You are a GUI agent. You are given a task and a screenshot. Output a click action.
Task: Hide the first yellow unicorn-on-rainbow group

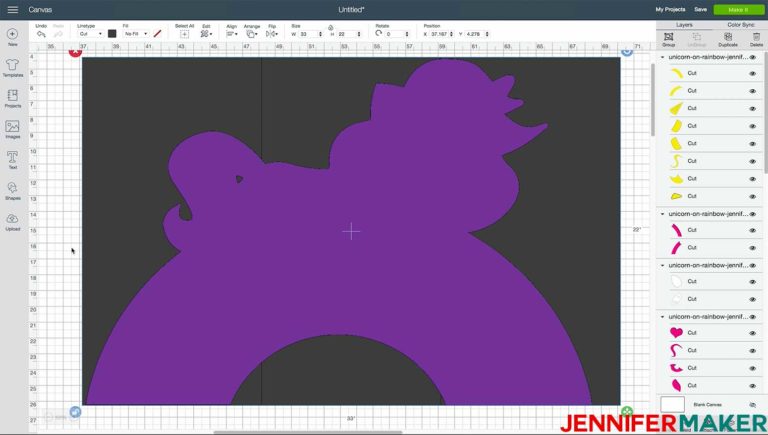tap(752, 57)
